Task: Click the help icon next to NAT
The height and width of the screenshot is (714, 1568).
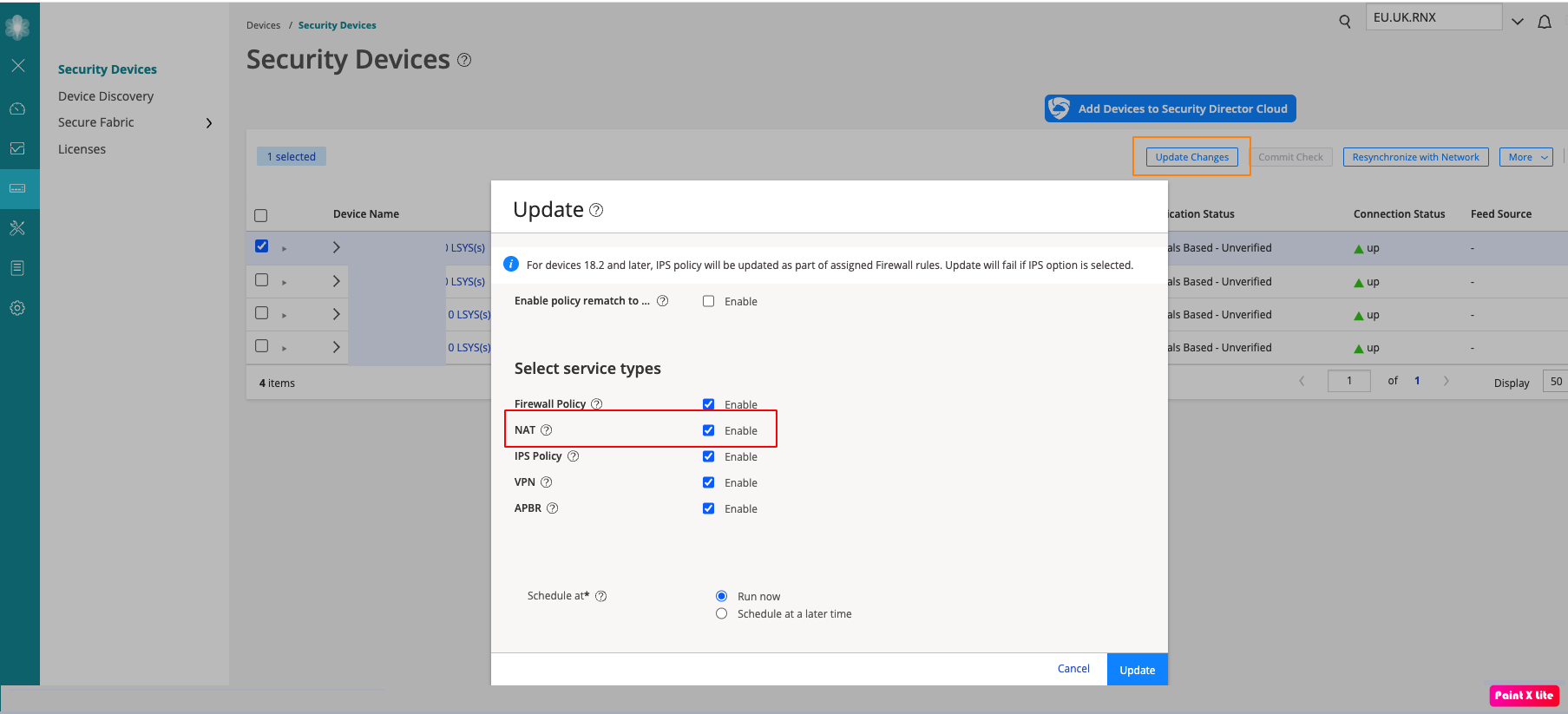Action: [x=547, y=430]
